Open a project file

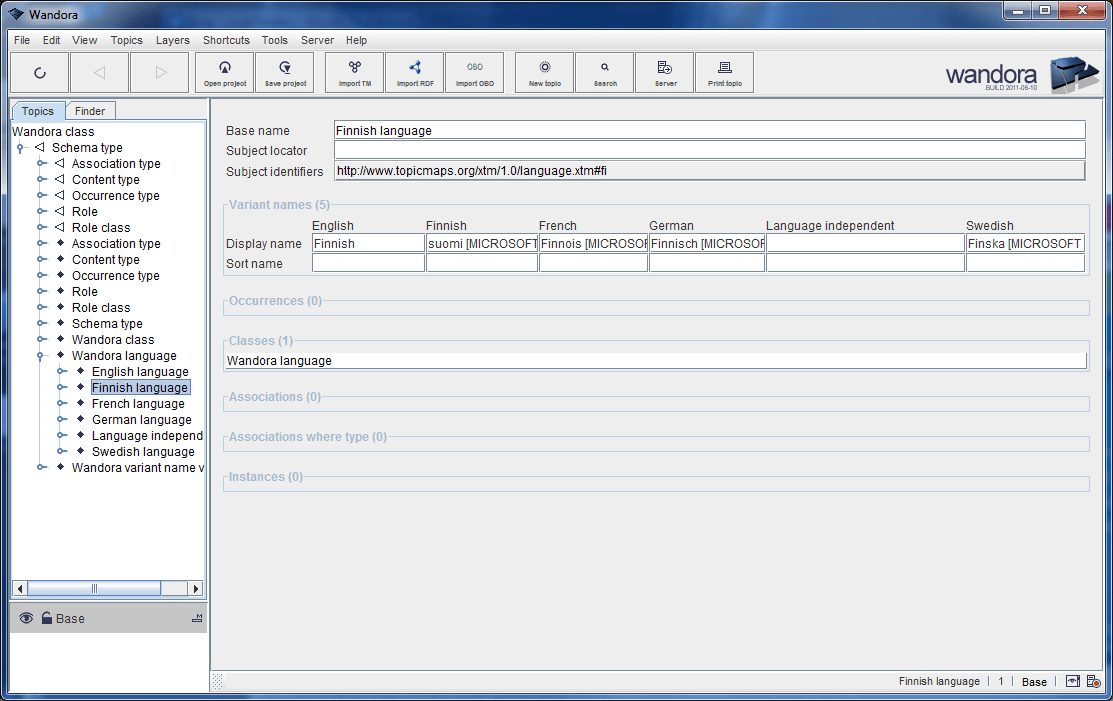pyautogui.click(x=224, y=71)
